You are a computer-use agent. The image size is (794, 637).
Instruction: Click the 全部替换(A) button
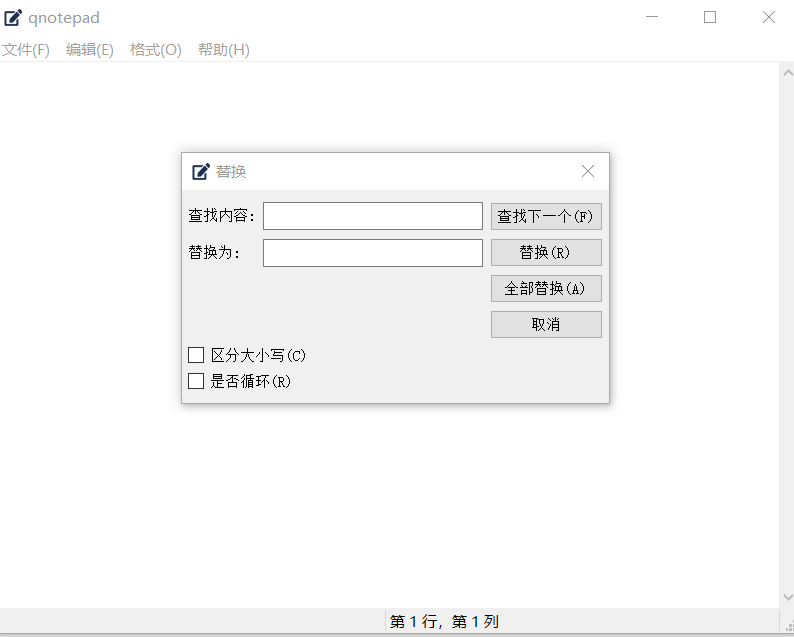coord(546,288)
